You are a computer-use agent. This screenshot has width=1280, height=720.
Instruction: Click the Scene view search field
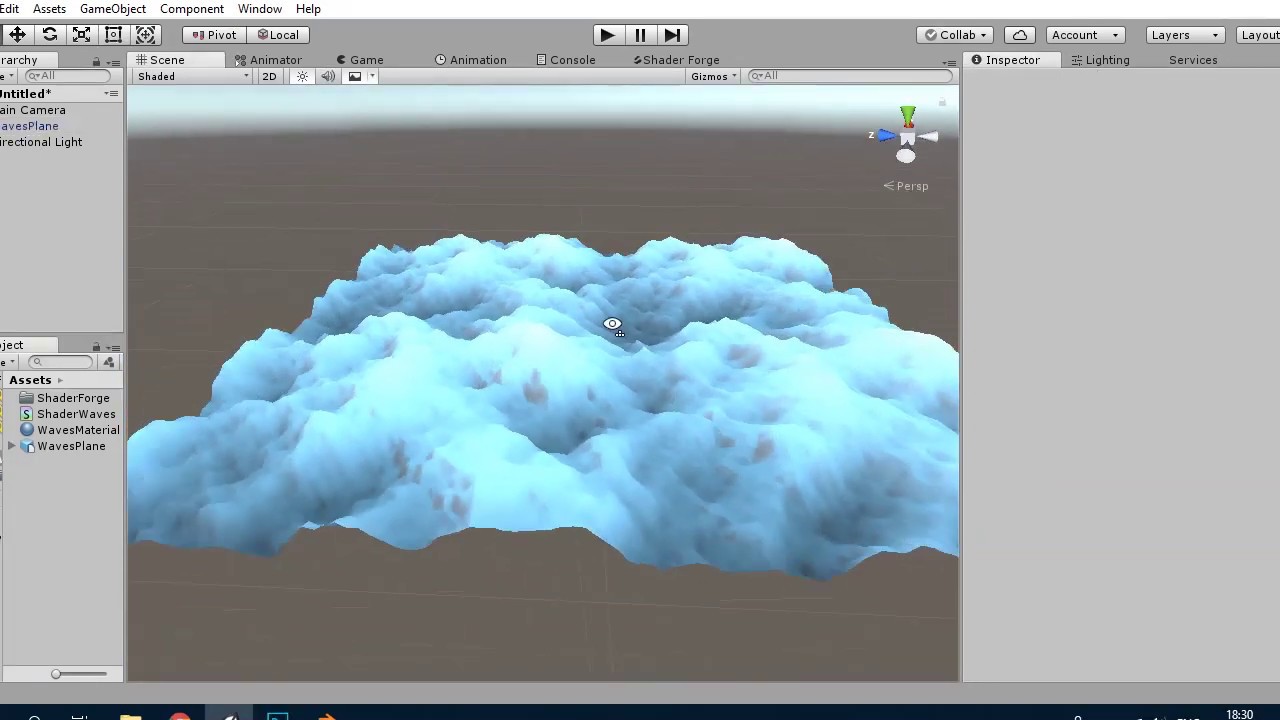[852, 76]
